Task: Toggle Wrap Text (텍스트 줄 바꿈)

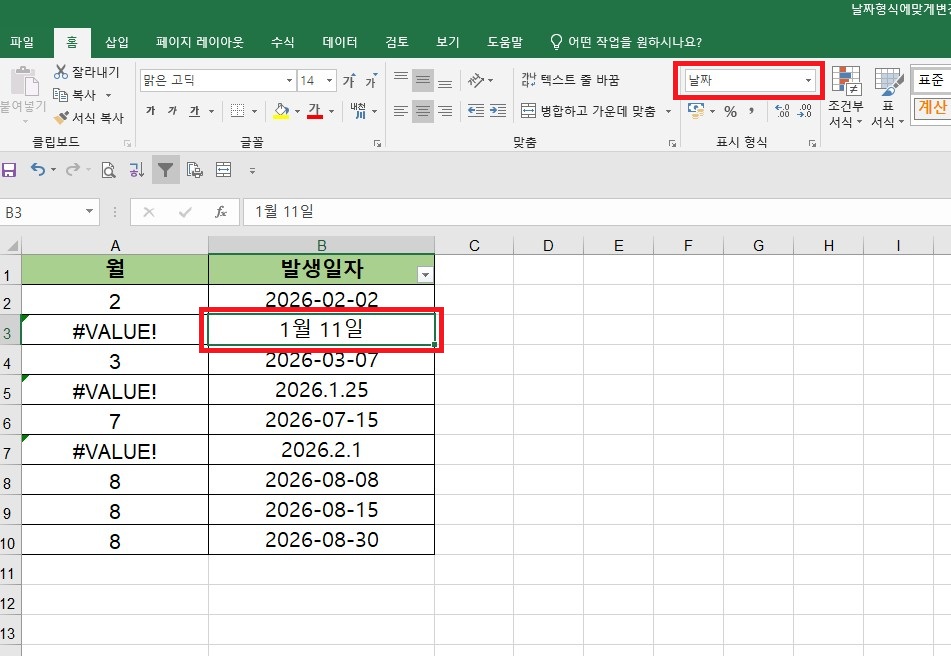Action: tap(570, 80)
